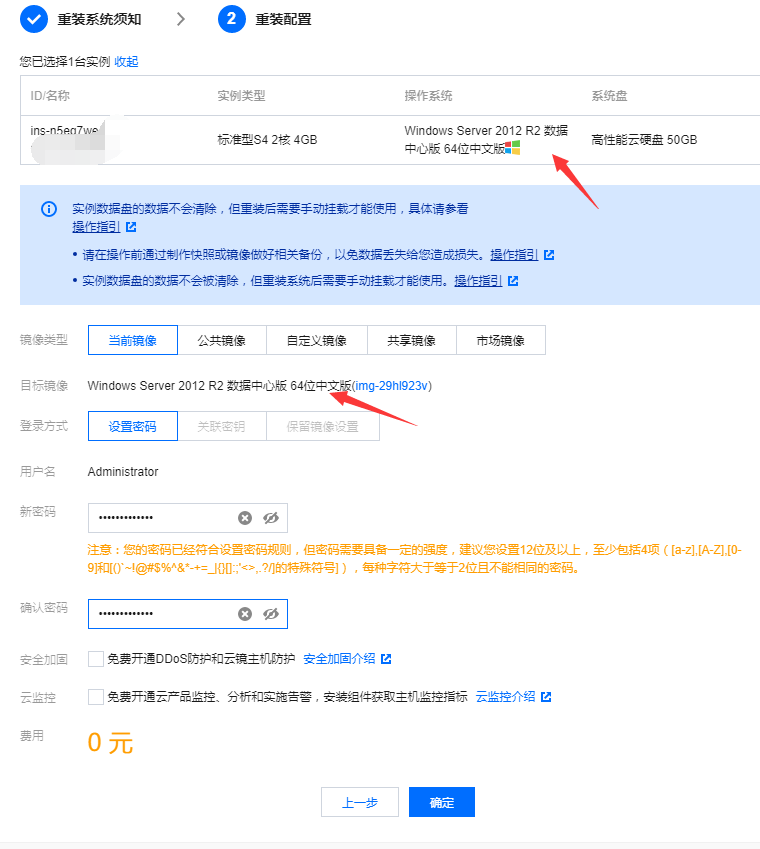760x849 pixels.
Task: Click the img-29hl923v image ID link
Action: [392, 386]
